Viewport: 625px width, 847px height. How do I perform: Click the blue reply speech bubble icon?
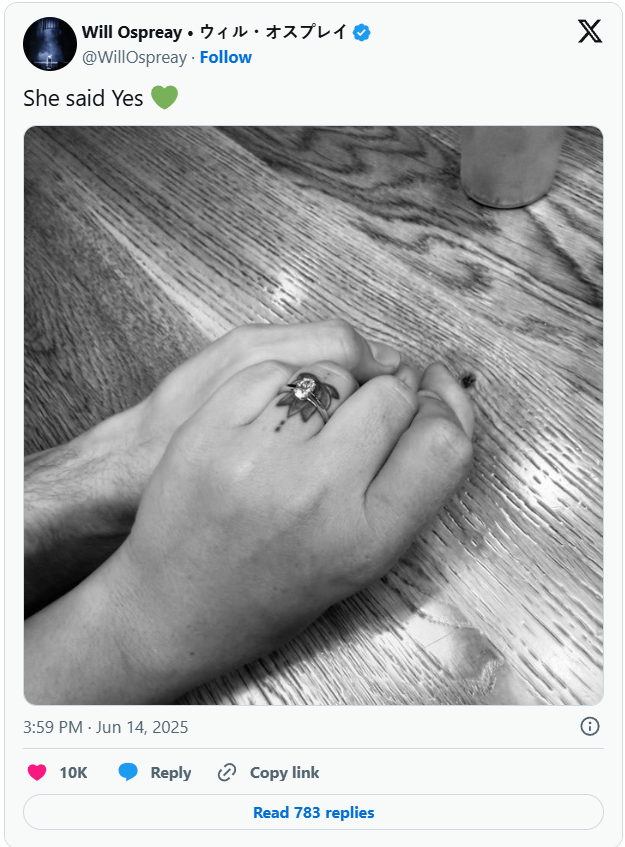(128, 772)
